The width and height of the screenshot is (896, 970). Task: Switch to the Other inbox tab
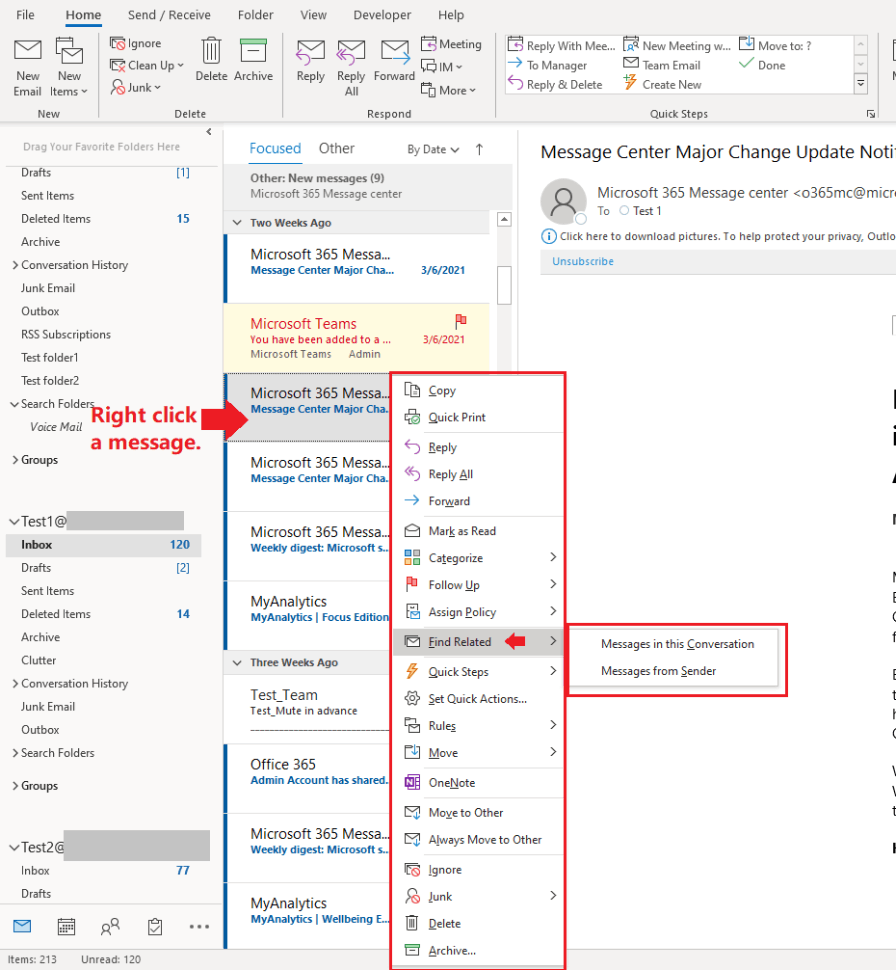[336, 148]
